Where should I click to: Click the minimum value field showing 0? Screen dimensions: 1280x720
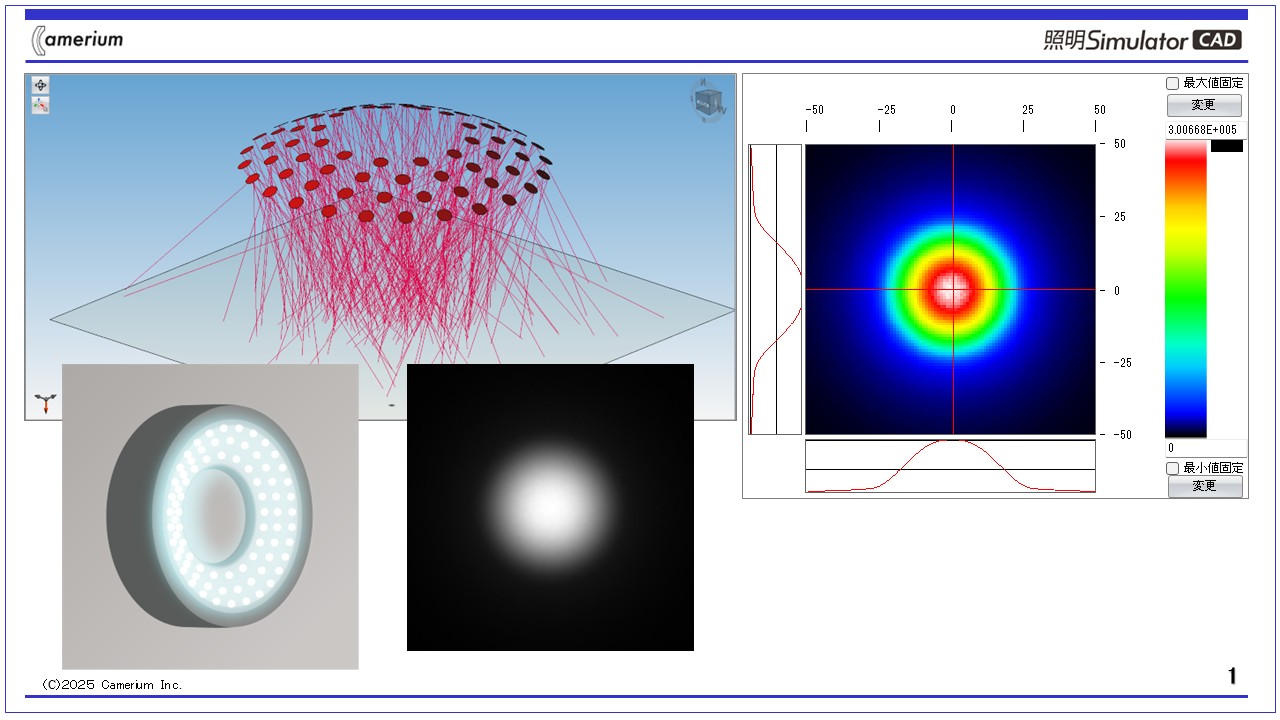(x=1205, y=448)
